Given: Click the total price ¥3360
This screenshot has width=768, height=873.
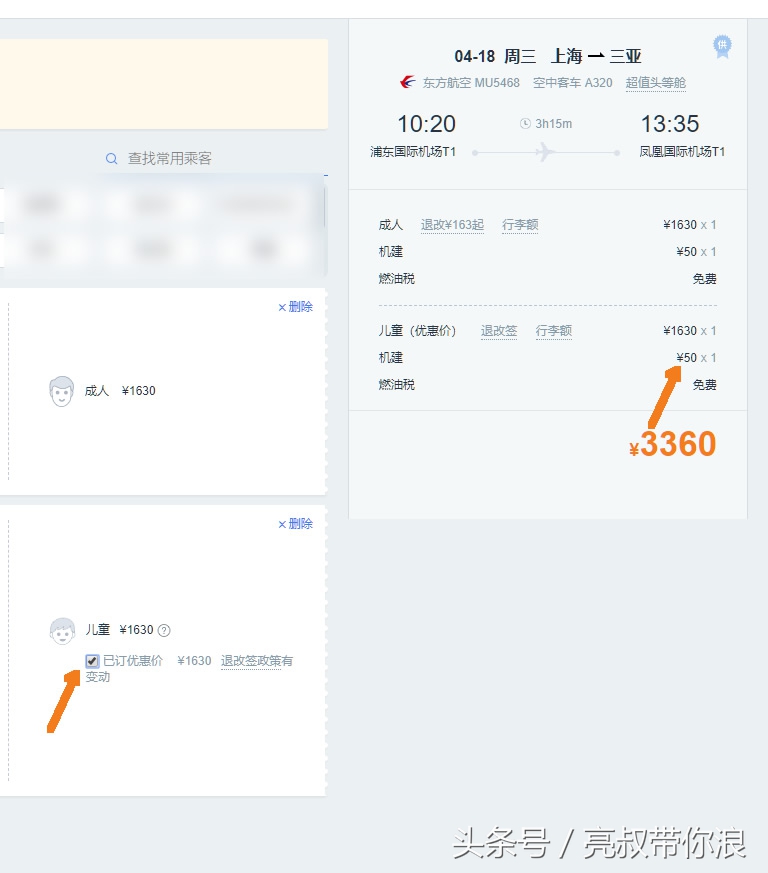Looking at the screenshot, I should (x=672, y=444).
